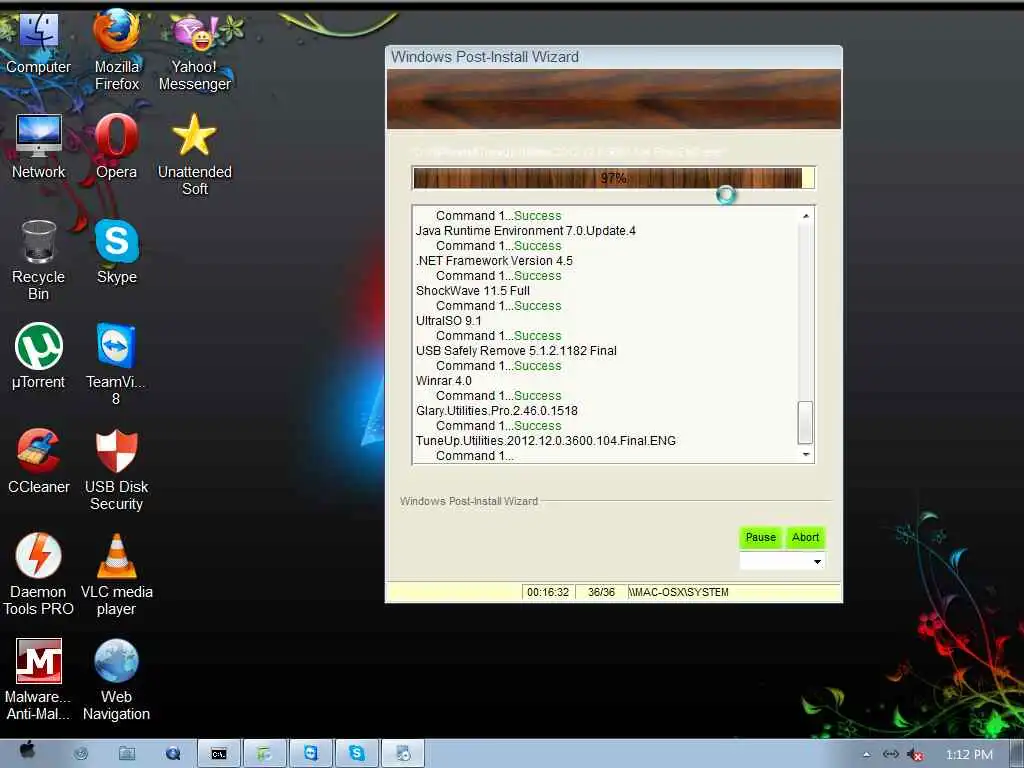Click the elapsed time 00:16:32 field
Image resolution: width=1024 pixels, height=768 pixels.
548,592
